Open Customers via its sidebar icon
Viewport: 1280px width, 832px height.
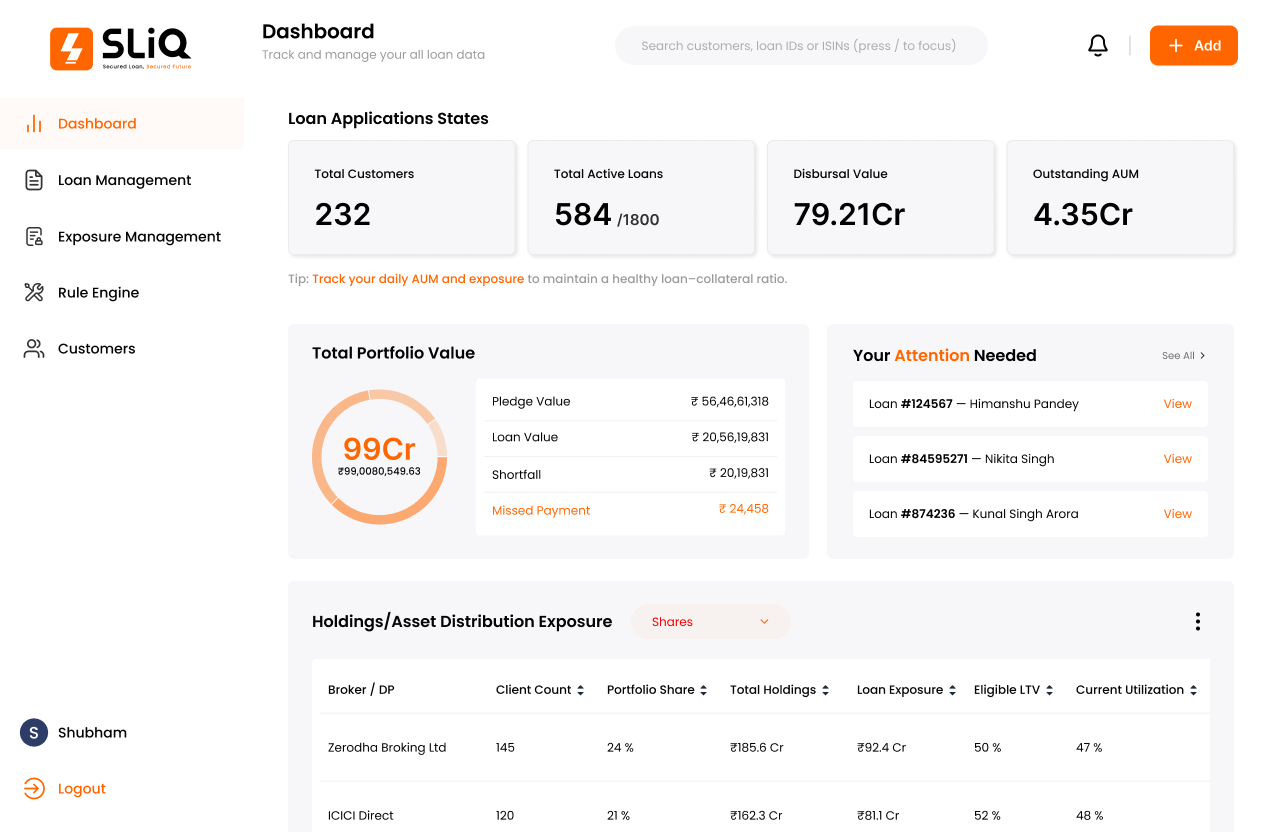tap(33, 348)
